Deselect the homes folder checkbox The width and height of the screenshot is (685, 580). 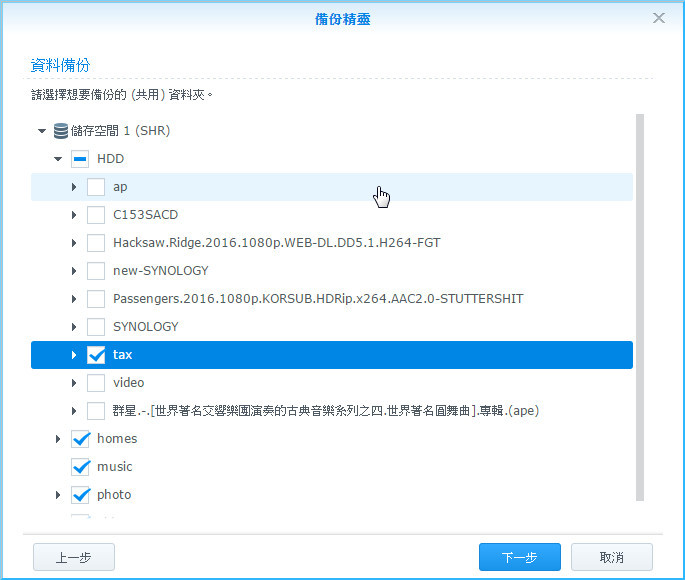[80, 439]
